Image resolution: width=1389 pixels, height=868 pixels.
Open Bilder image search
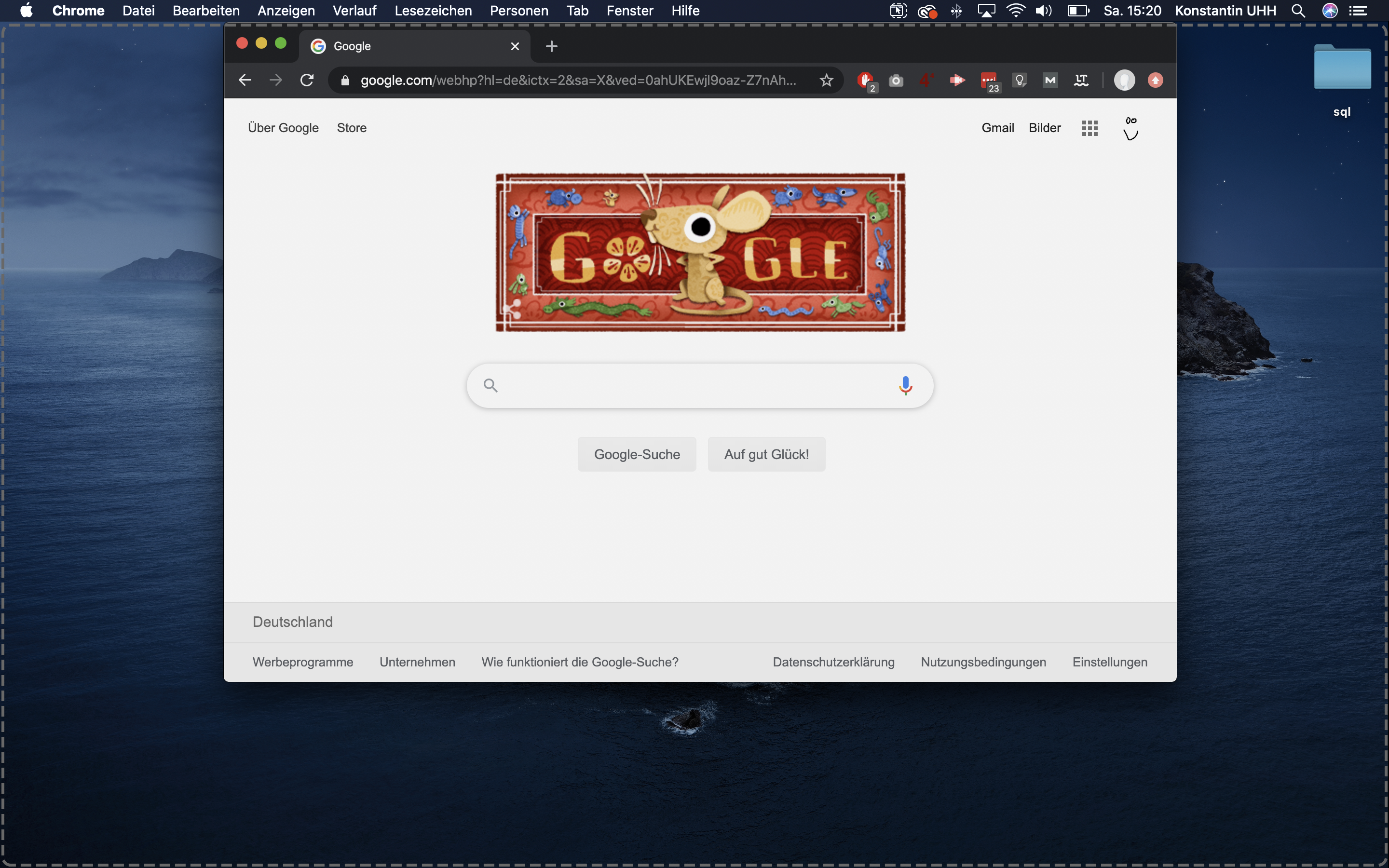click(x=1045, y=128)
